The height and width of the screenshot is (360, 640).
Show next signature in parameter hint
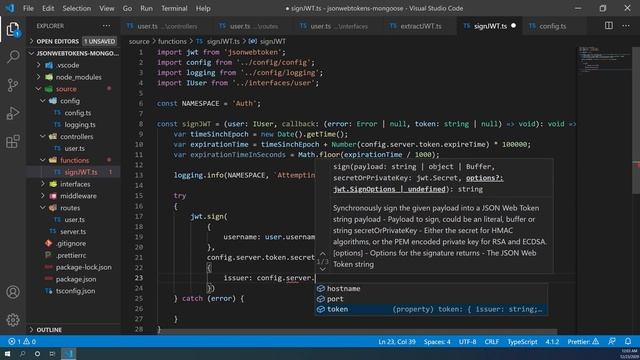click(322, 269)
